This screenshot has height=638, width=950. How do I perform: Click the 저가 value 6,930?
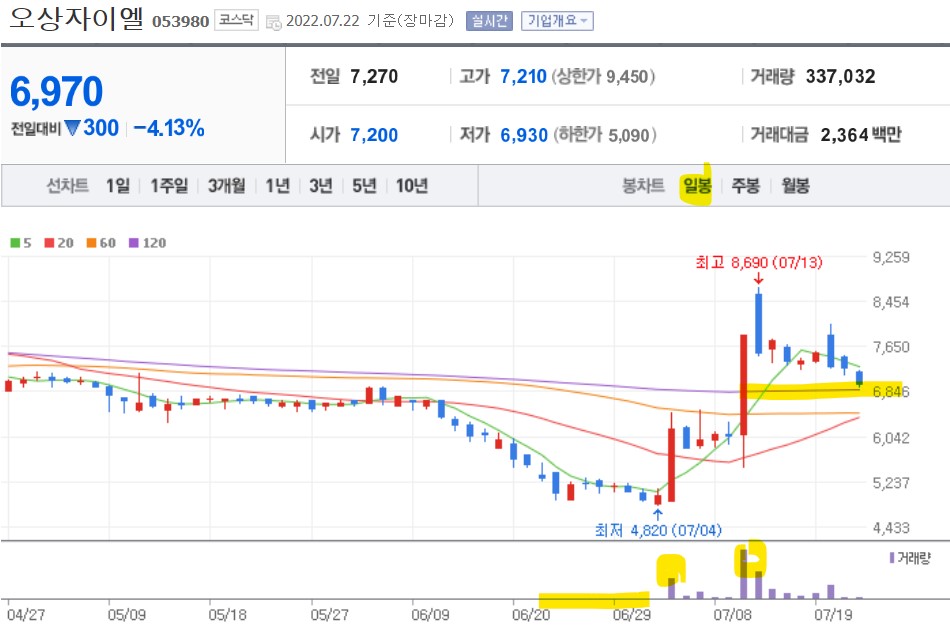(x=523, y=135)
